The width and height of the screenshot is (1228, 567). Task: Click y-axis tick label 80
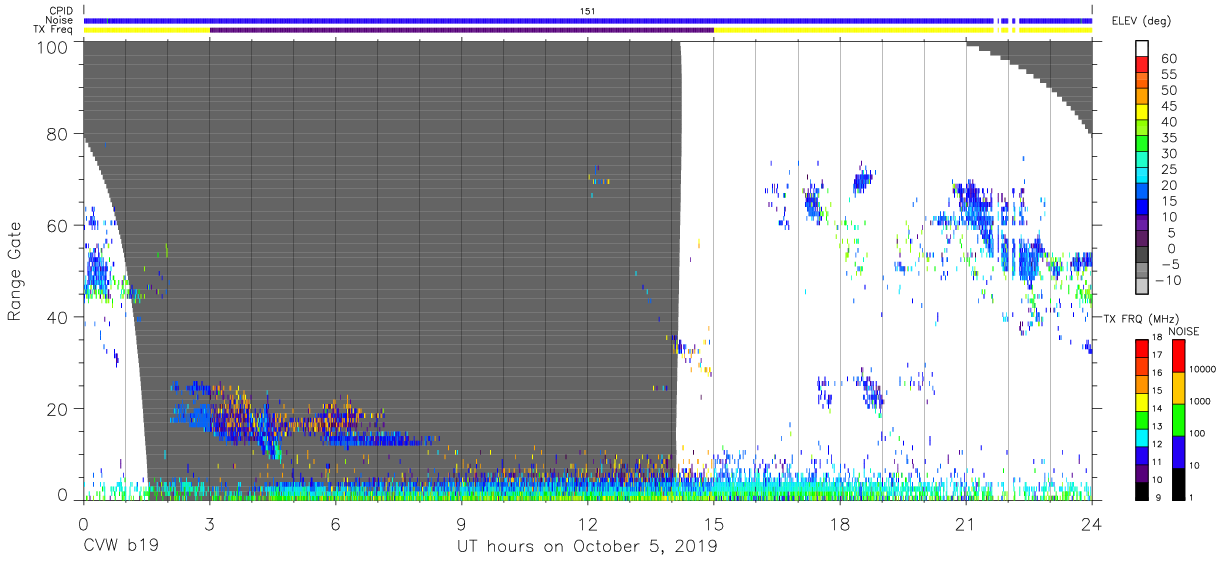(59, 134)
